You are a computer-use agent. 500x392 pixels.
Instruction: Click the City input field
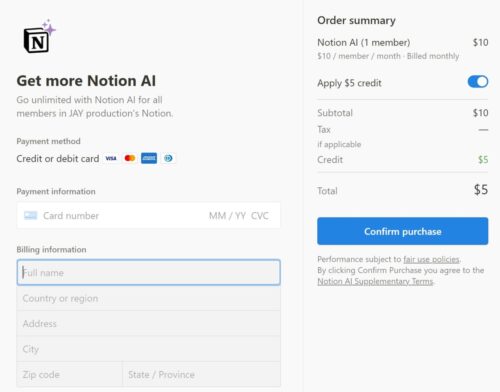(x=149, y=349)
